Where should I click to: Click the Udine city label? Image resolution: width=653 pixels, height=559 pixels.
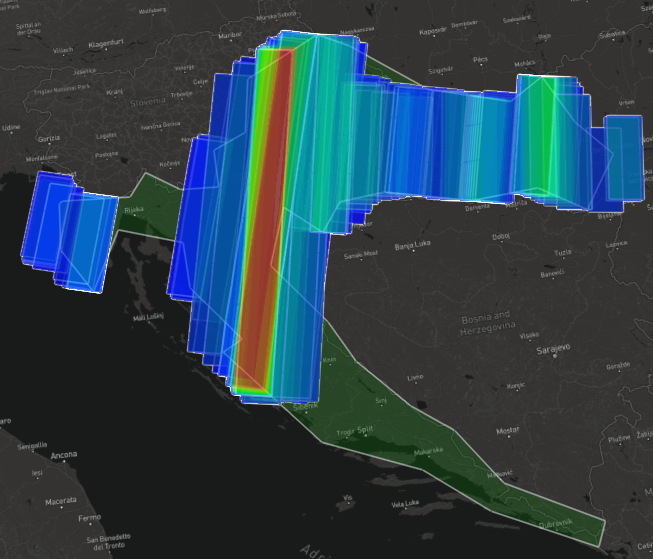(11, 127)
